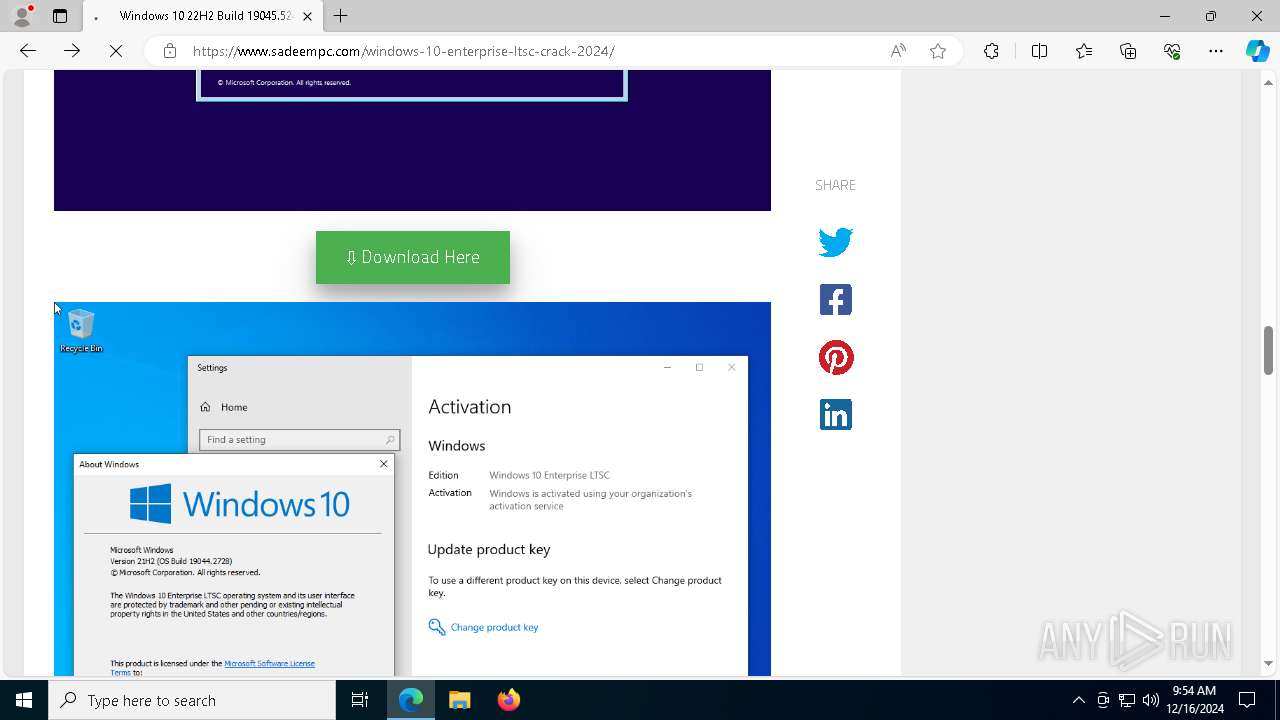Start Read aloud for this page
The height and width of the screenshot is (720, 1280).
click(898, 51)
